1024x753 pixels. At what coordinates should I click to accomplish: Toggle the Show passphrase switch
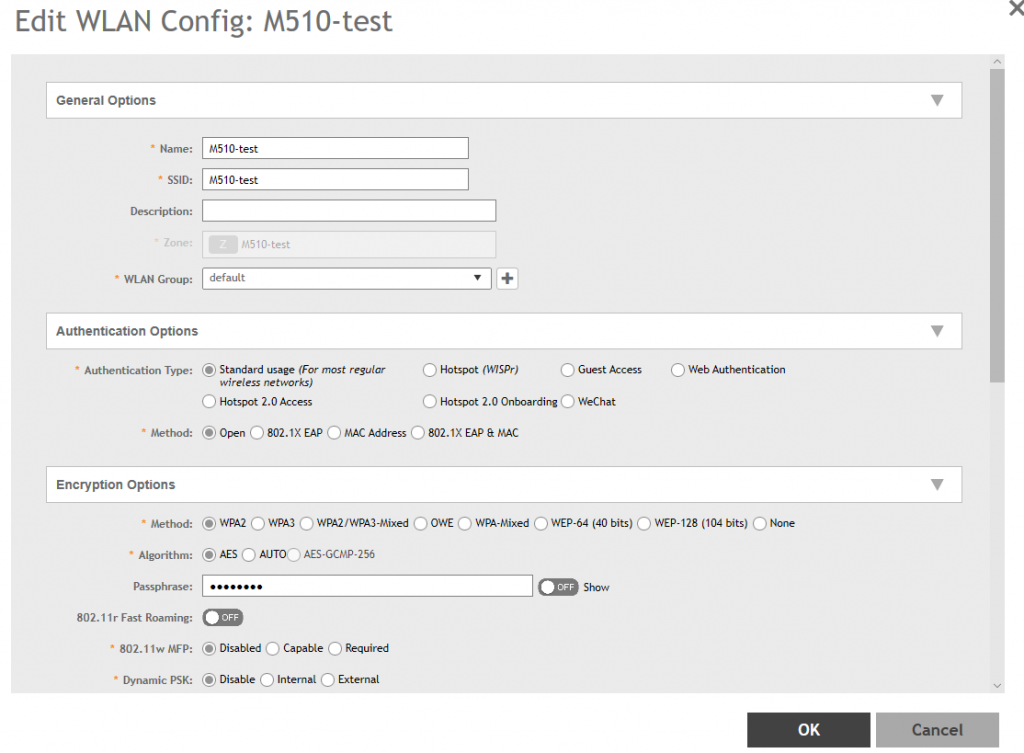[558, 587]
